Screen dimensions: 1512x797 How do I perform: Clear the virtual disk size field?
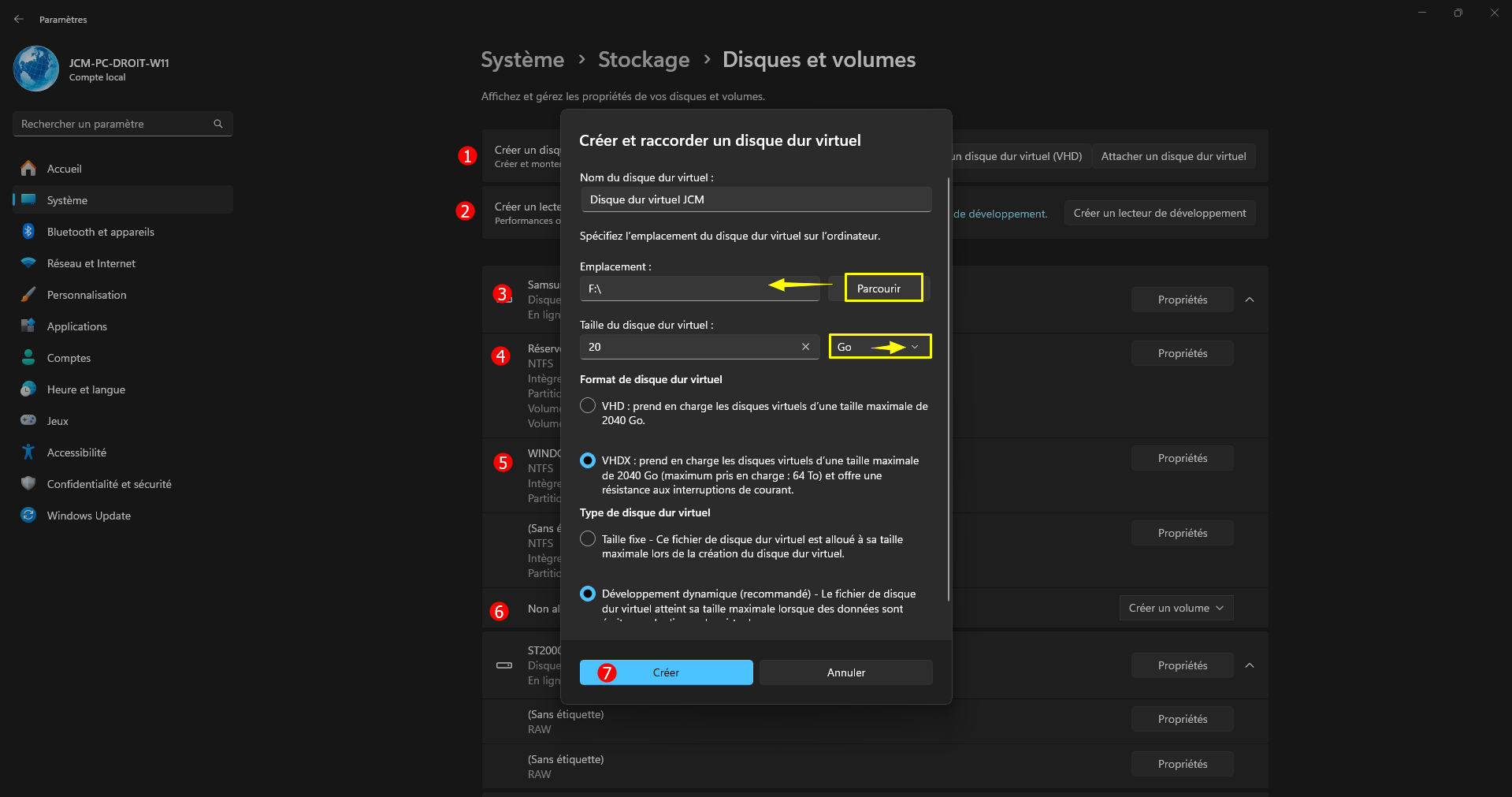805,347
